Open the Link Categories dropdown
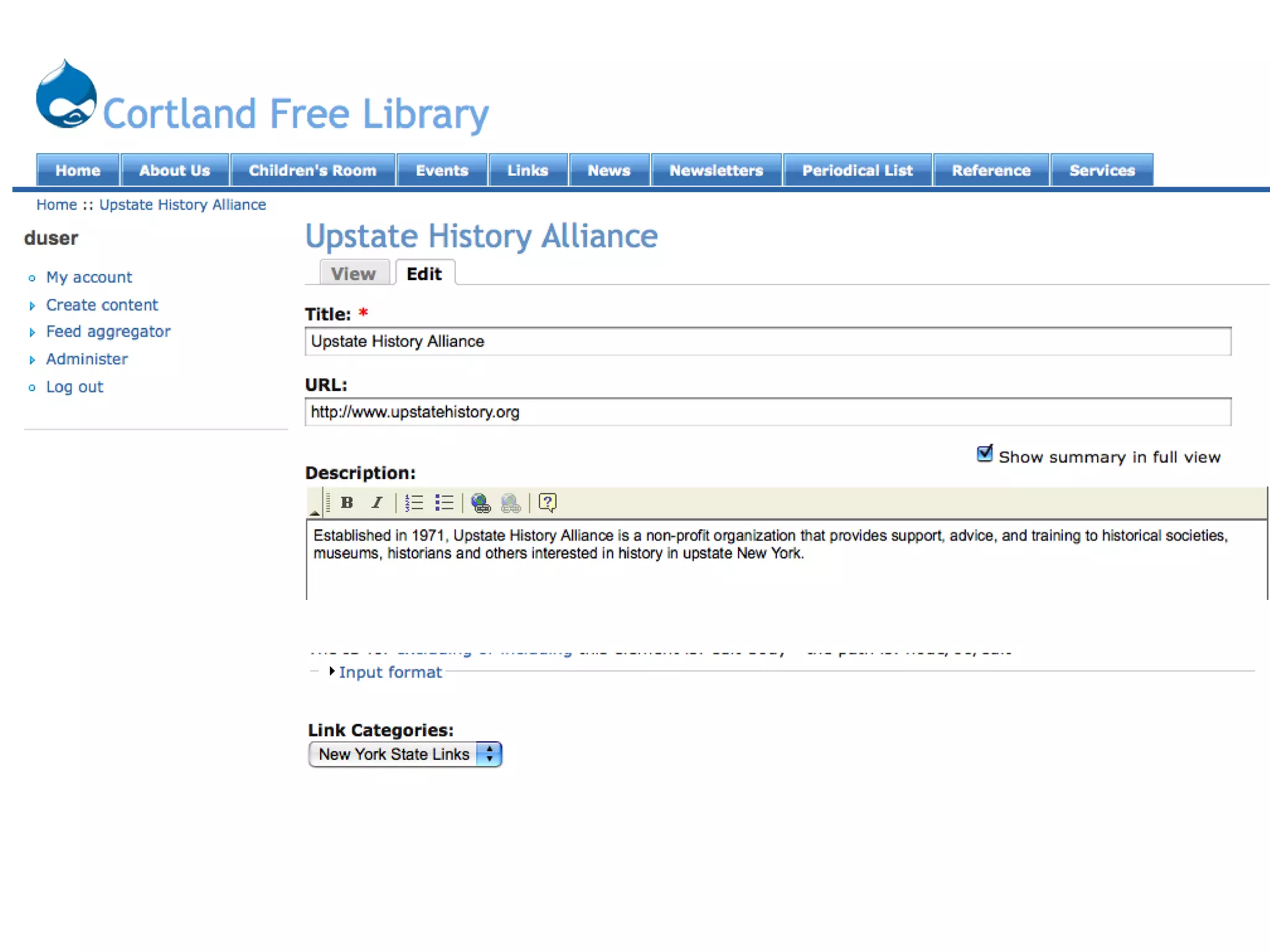The image size is (1270, 952). click(x=405, y=754)
